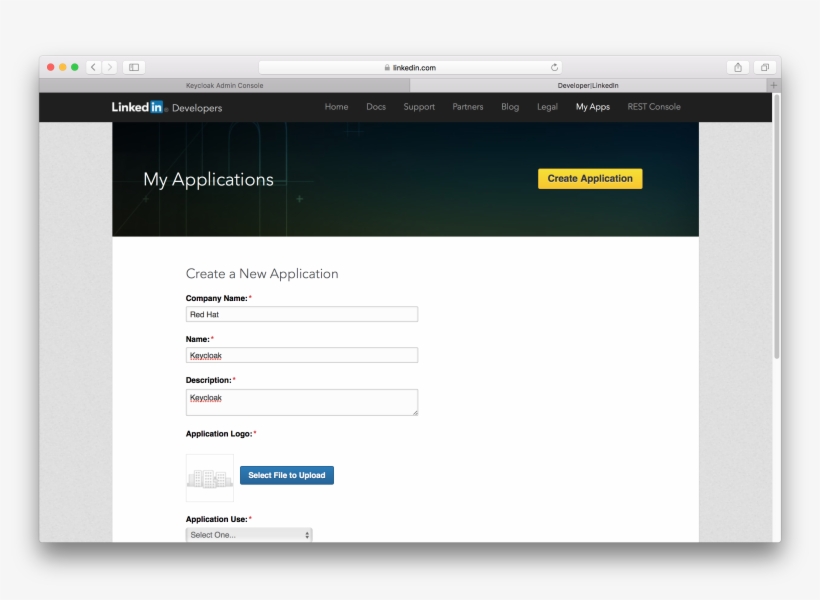Click the default application logo thumbnail

[x=209, y=477]
